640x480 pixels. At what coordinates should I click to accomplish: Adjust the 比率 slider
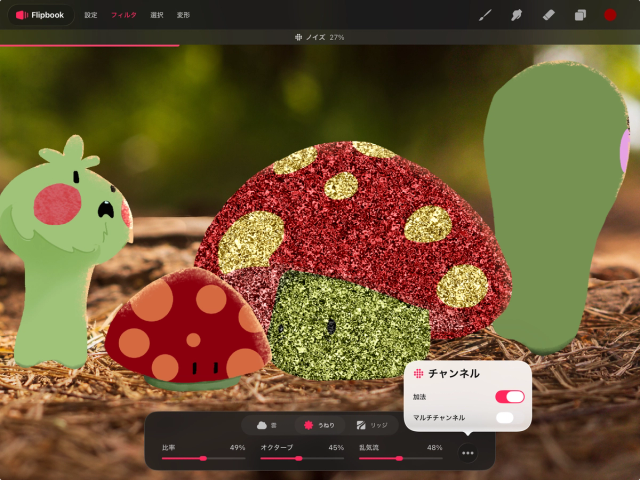click(203, 458)
